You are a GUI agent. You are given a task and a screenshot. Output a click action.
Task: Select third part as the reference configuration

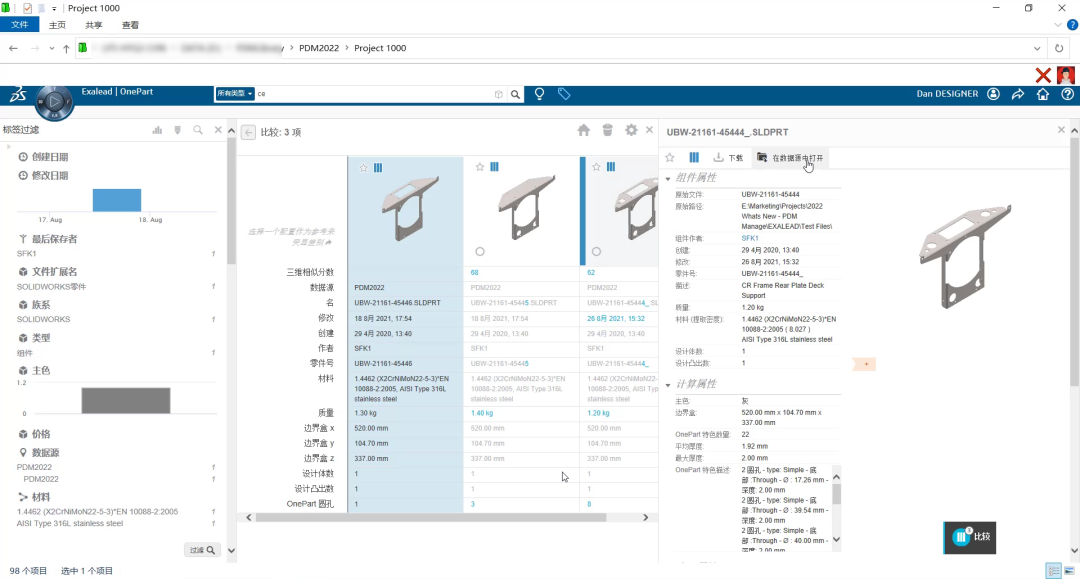point(596,252)
